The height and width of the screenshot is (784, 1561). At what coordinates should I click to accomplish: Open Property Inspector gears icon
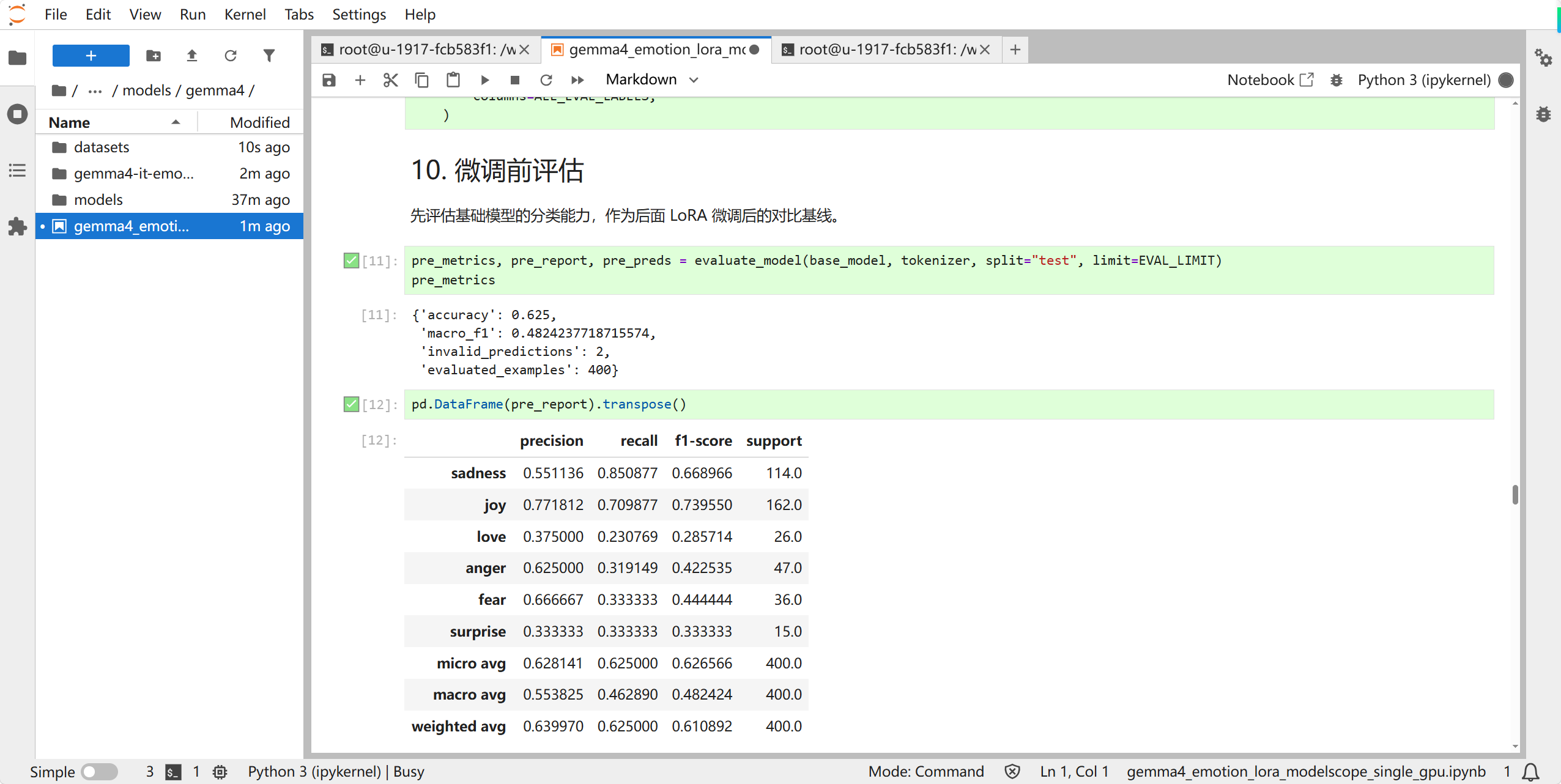[1543, 58]
